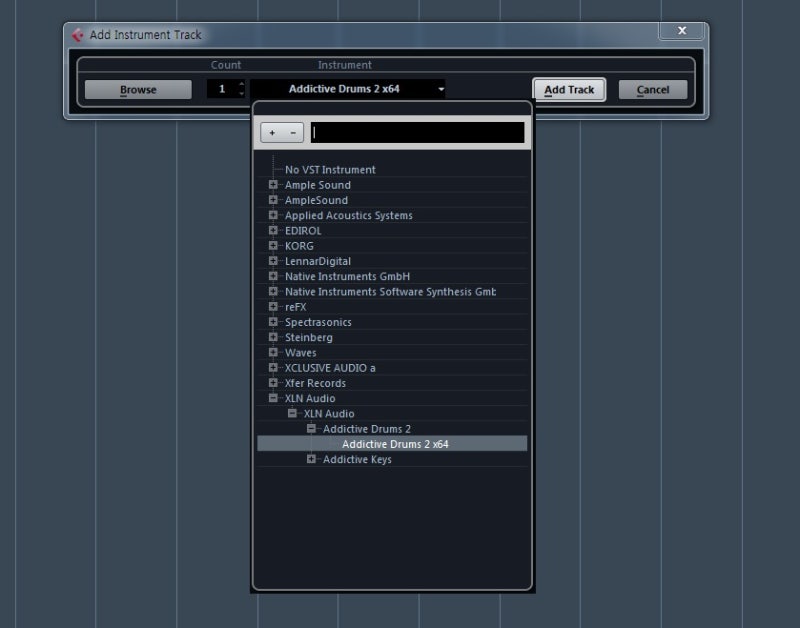Screen dimensions: 800x628
Task: Cancel the Add Instrument Track dialog
Action: [653, 90]
